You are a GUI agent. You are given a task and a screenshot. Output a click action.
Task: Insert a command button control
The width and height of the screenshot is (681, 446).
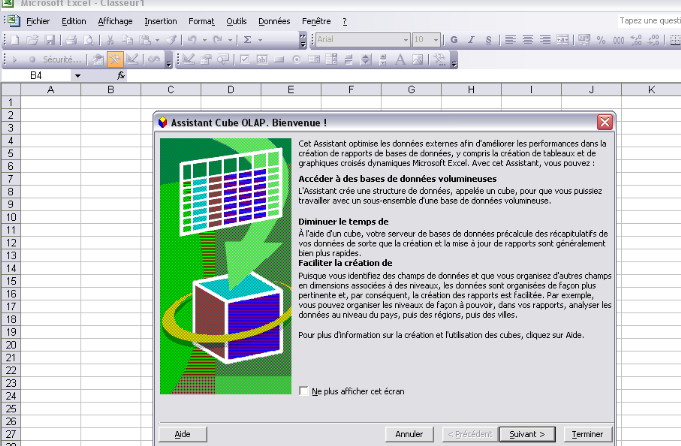(x=279, y=59)
